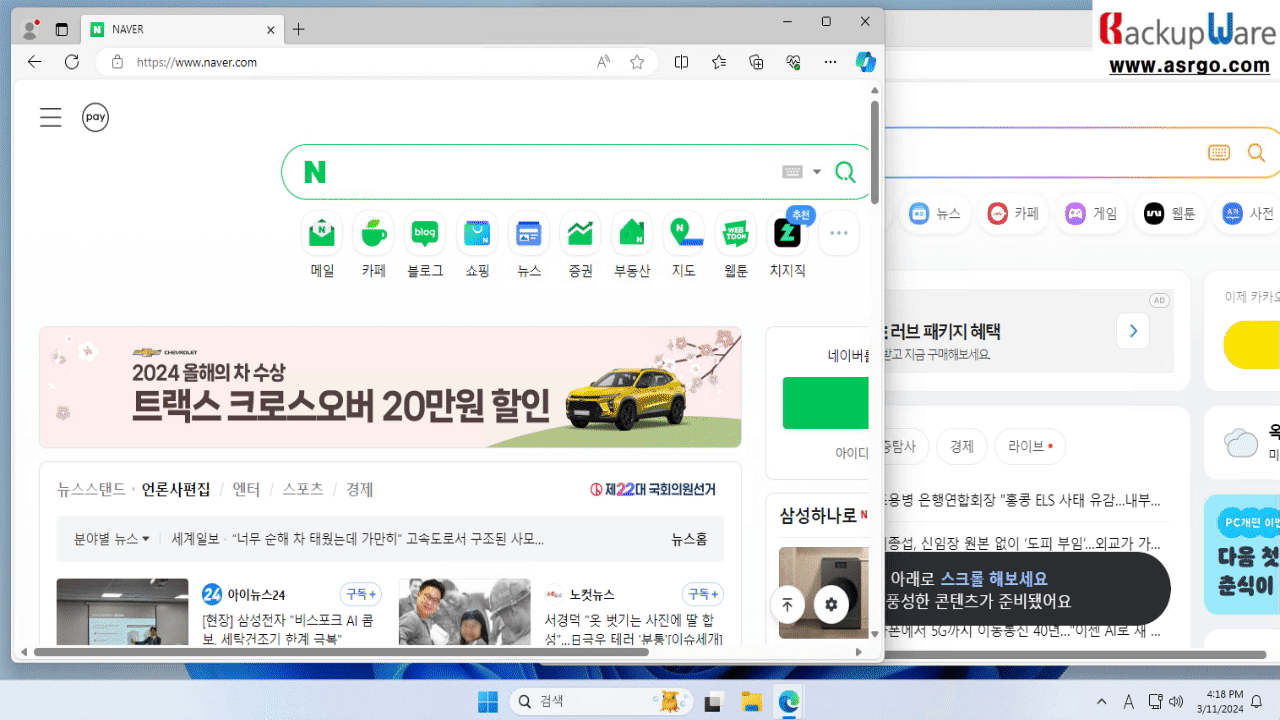Open Edge collections icon
Screen dimensions: 1280x720
point(757,62)
